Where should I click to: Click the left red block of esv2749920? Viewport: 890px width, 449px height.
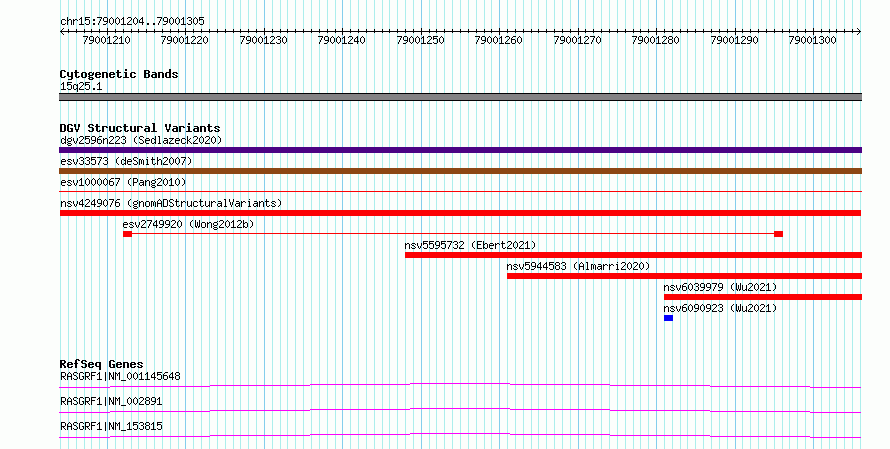pos(128,234)
